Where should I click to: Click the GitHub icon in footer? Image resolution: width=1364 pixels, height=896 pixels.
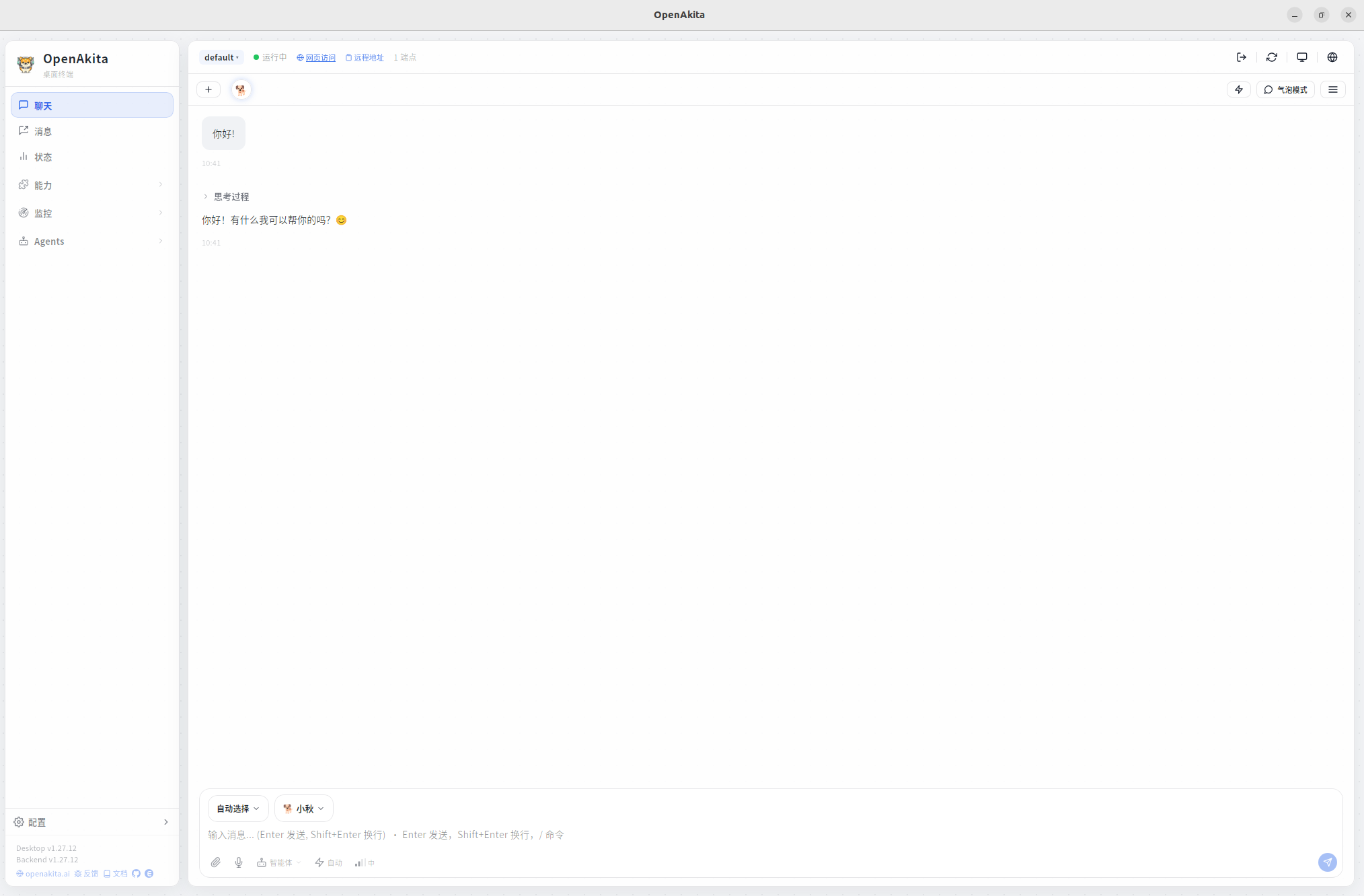pyautogui.click(x=137, y=874)
